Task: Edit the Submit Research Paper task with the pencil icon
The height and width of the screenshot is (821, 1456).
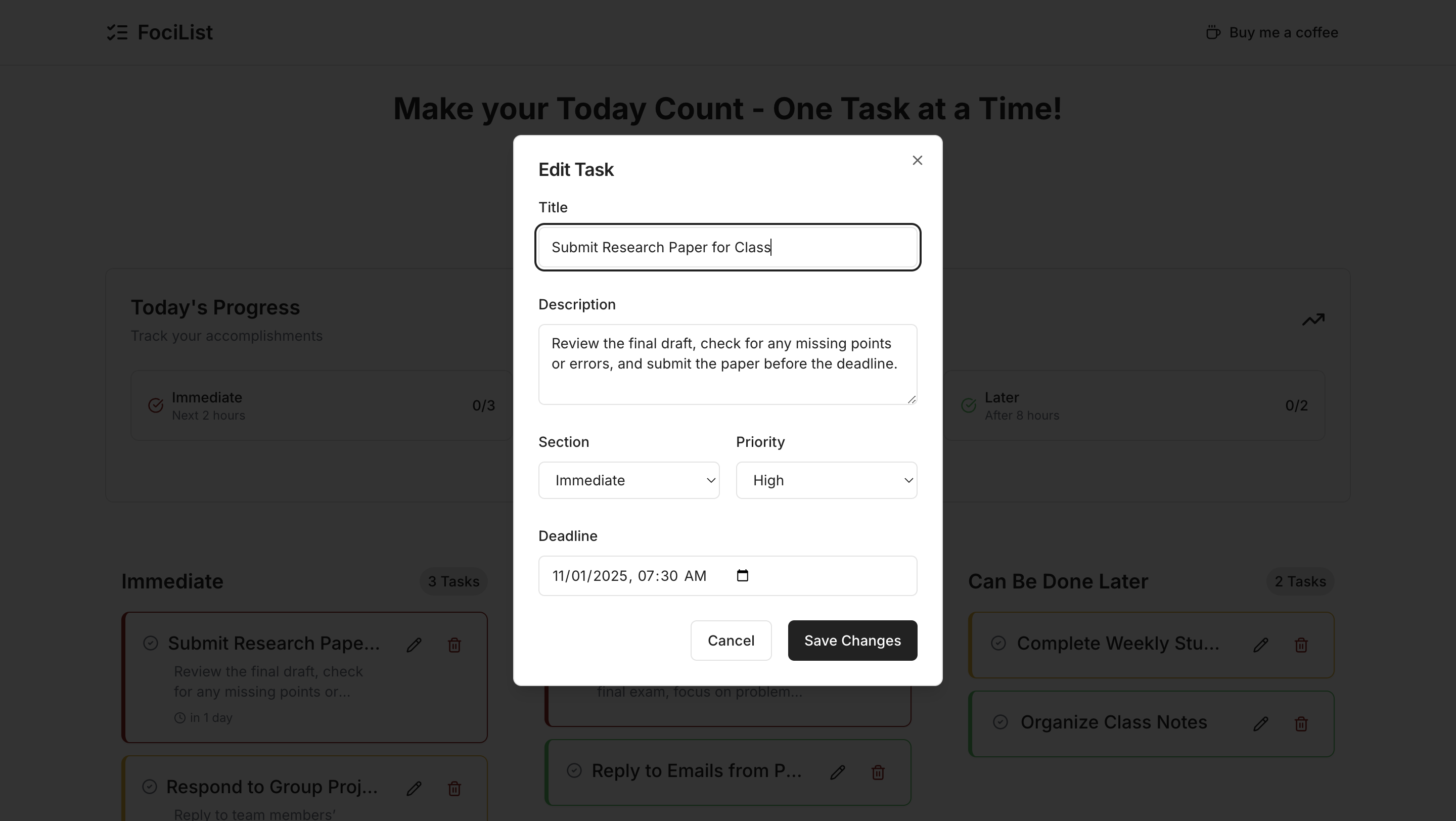Action: pyautogui.click(x=414, y=645)
